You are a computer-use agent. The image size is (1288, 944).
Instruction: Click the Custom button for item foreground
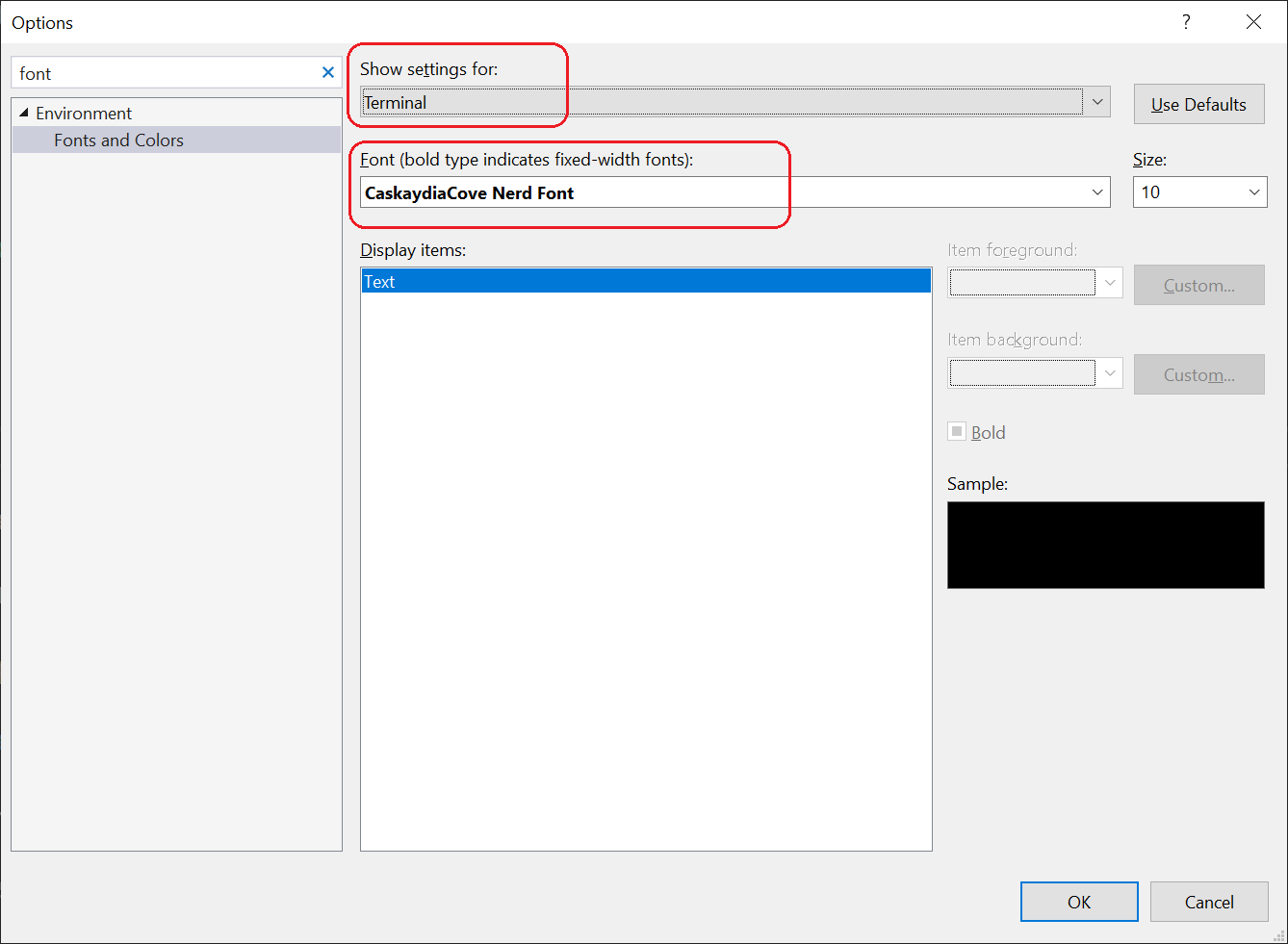pyautogui.click(x=1198, y=285)
